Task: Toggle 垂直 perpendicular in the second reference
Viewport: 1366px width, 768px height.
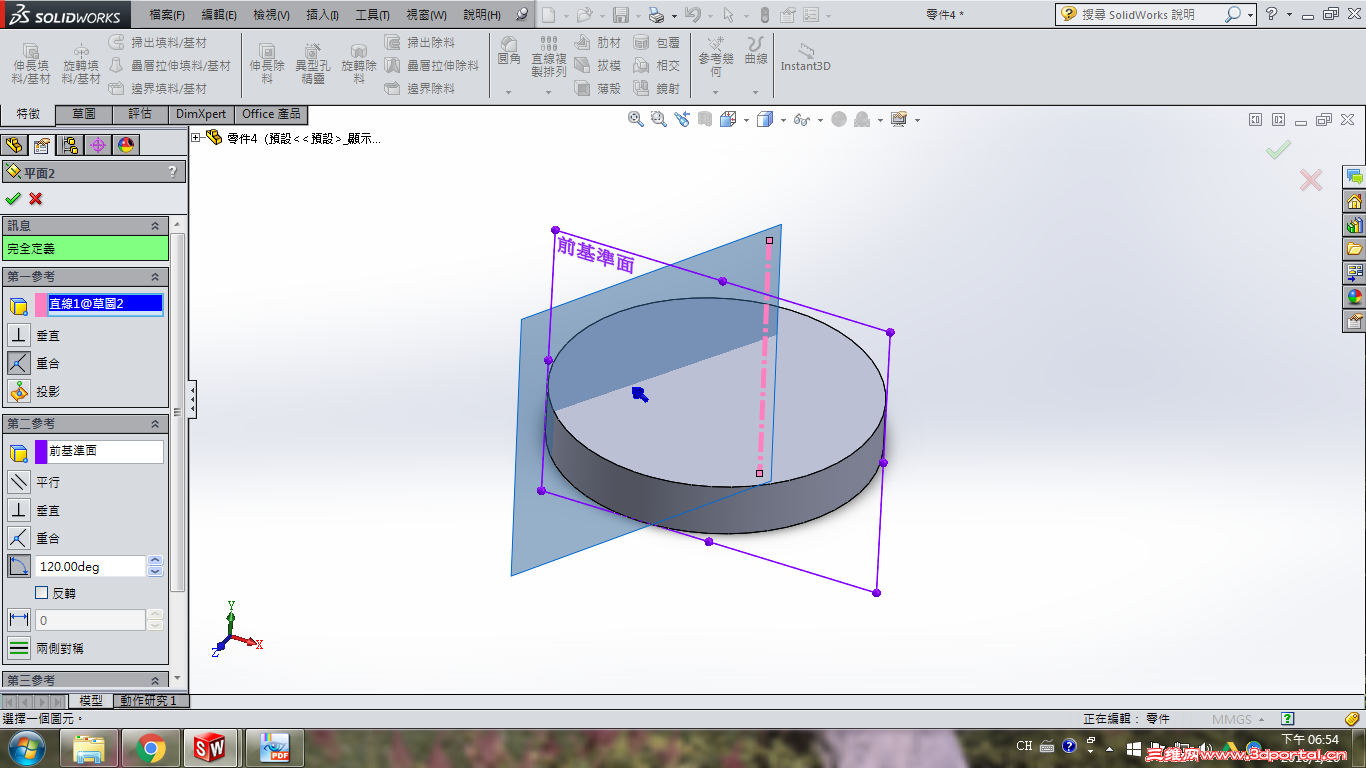Action: 19,510
